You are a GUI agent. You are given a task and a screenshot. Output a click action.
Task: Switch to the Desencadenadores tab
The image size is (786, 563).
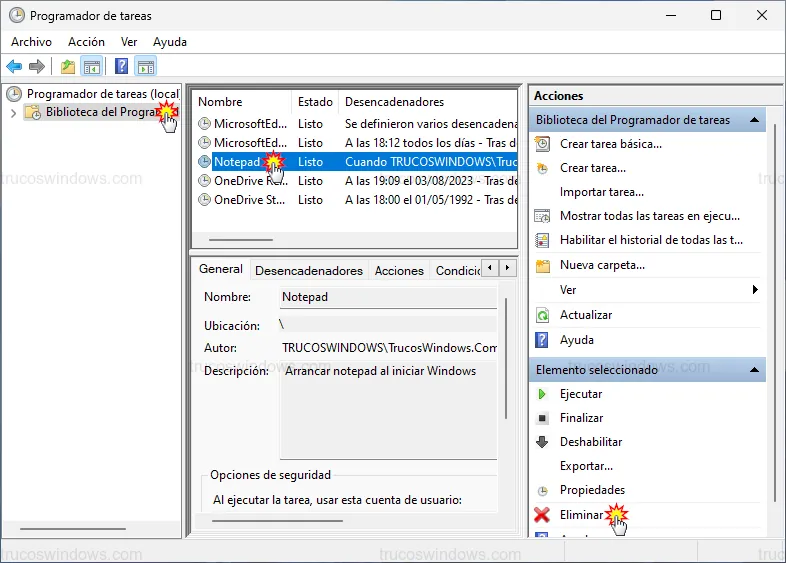tap(308, 270)
